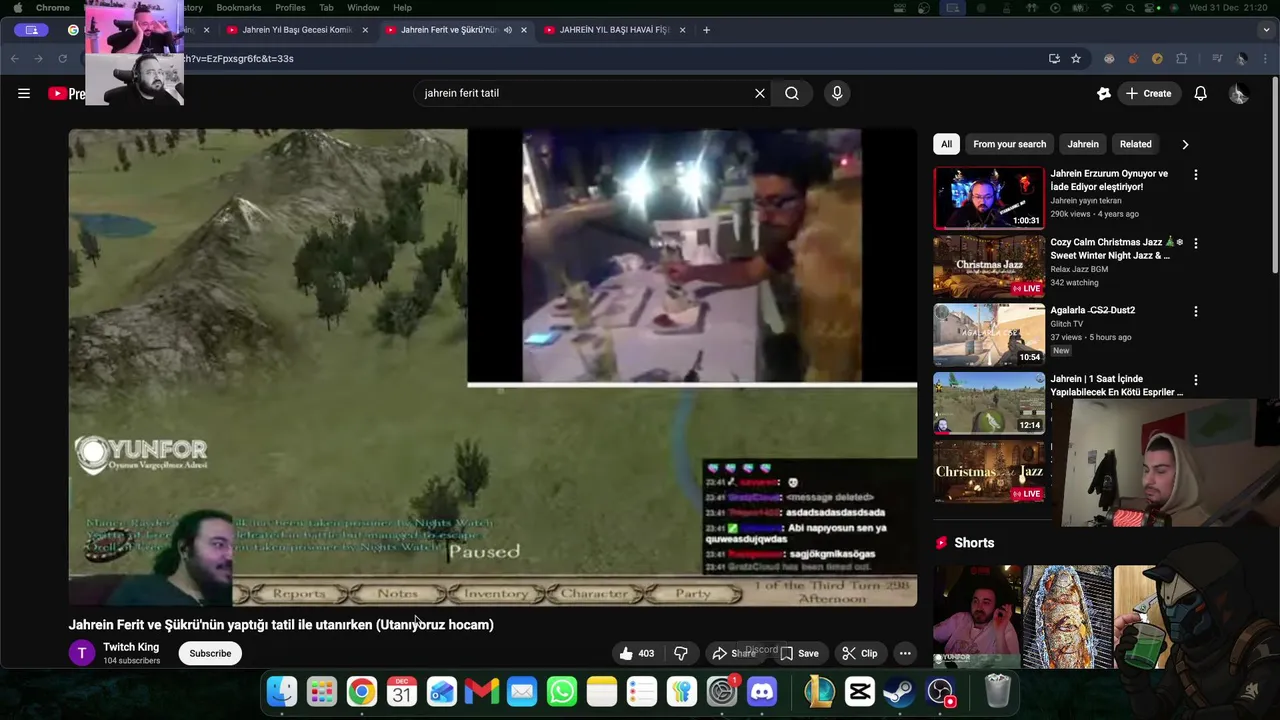Open the Agalarla -CS2-Dust2 thumbnail

989,335
